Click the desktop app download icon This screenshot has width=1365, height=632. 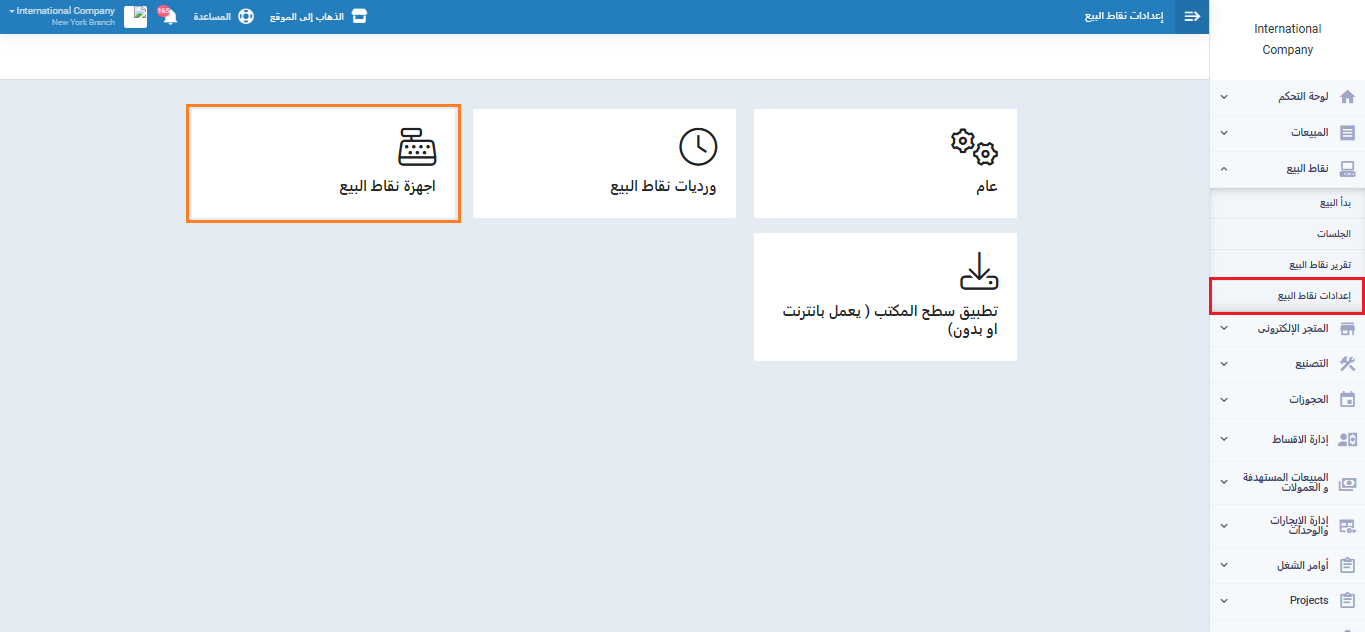(978, 271)
